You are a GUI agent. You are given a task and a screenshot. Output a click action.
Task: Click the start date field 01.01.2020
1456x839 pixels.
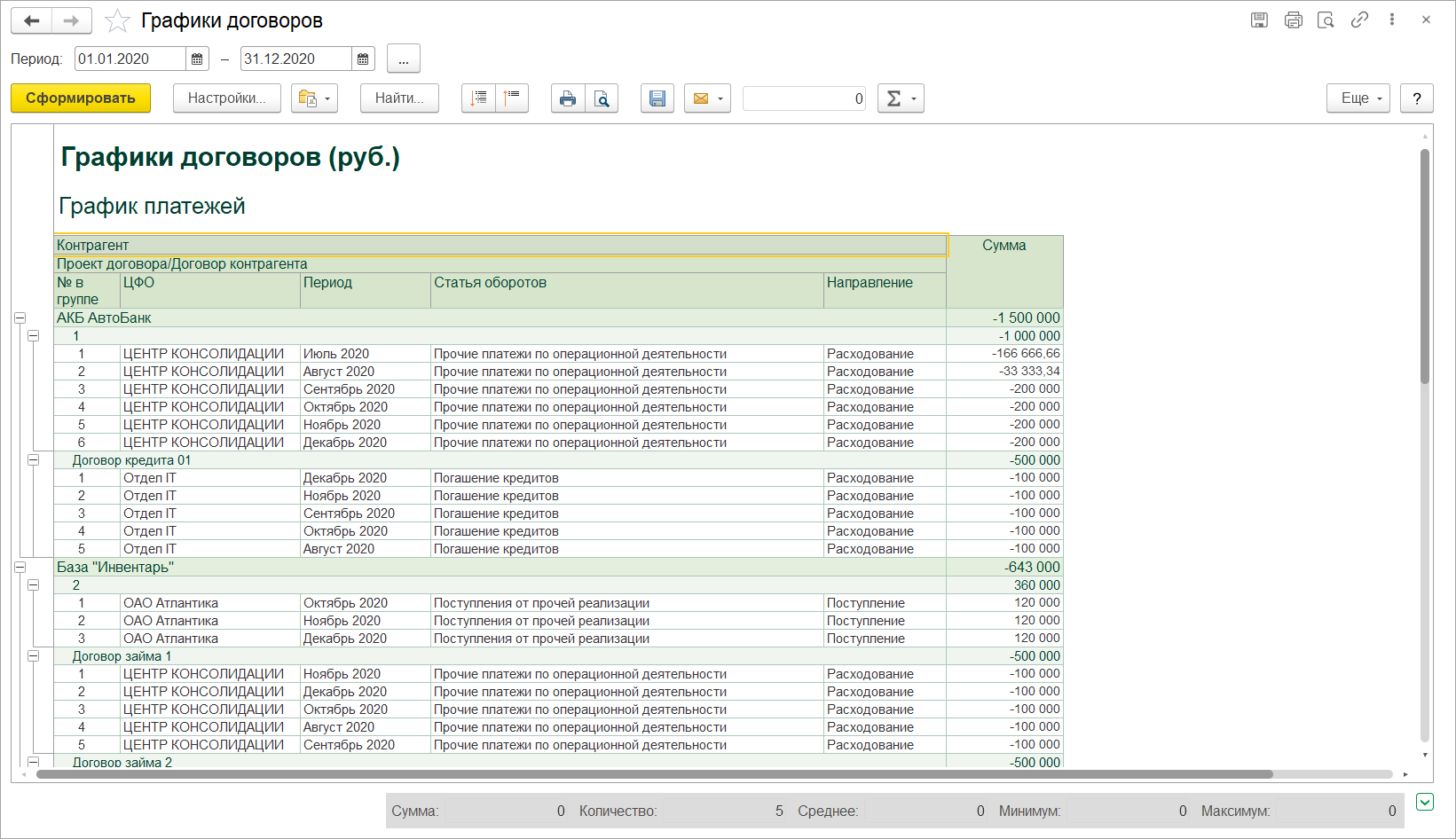coord(130,59)
